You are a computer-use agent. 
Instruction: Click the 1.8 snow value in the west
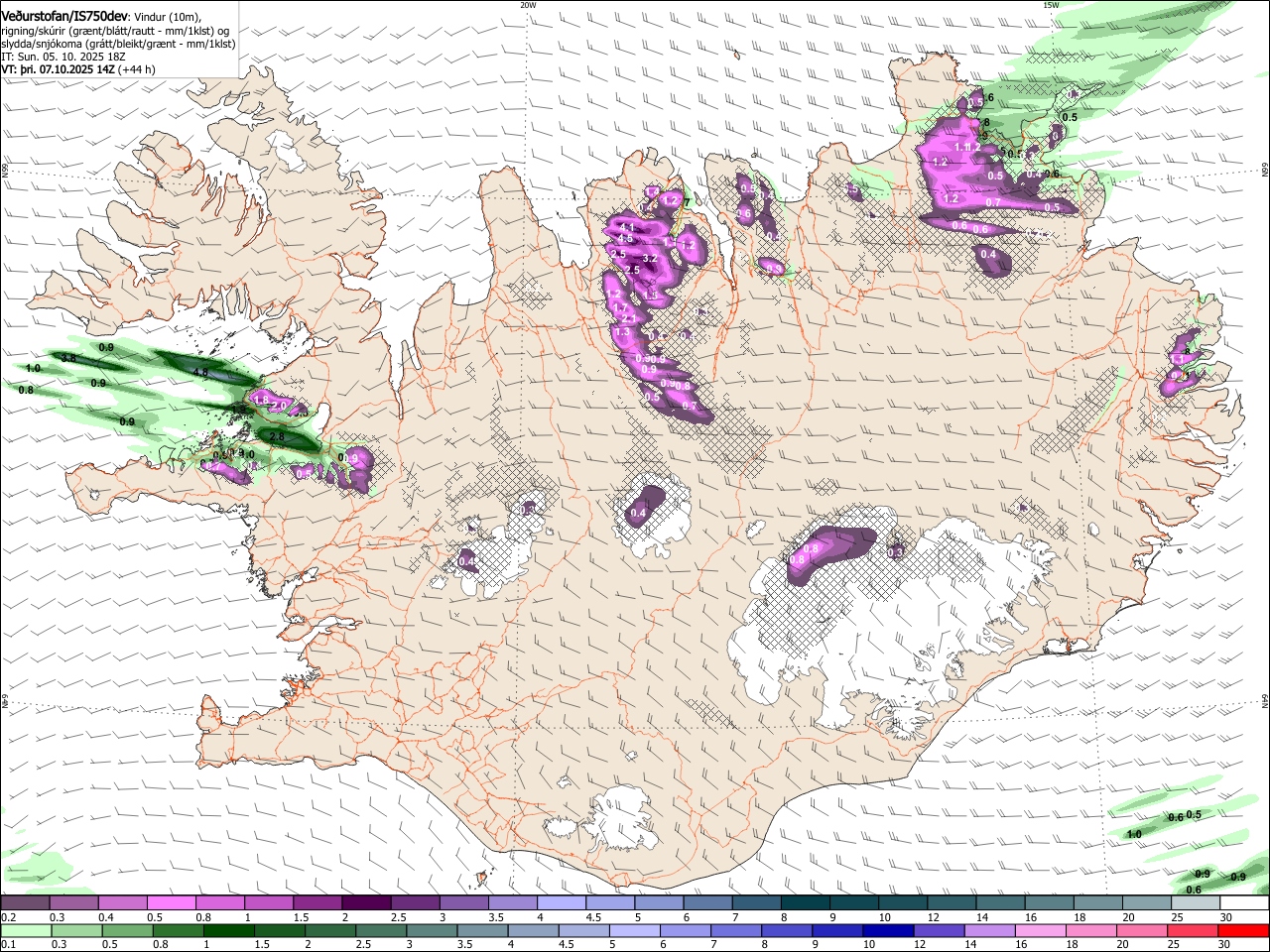(x=261, y=399)
